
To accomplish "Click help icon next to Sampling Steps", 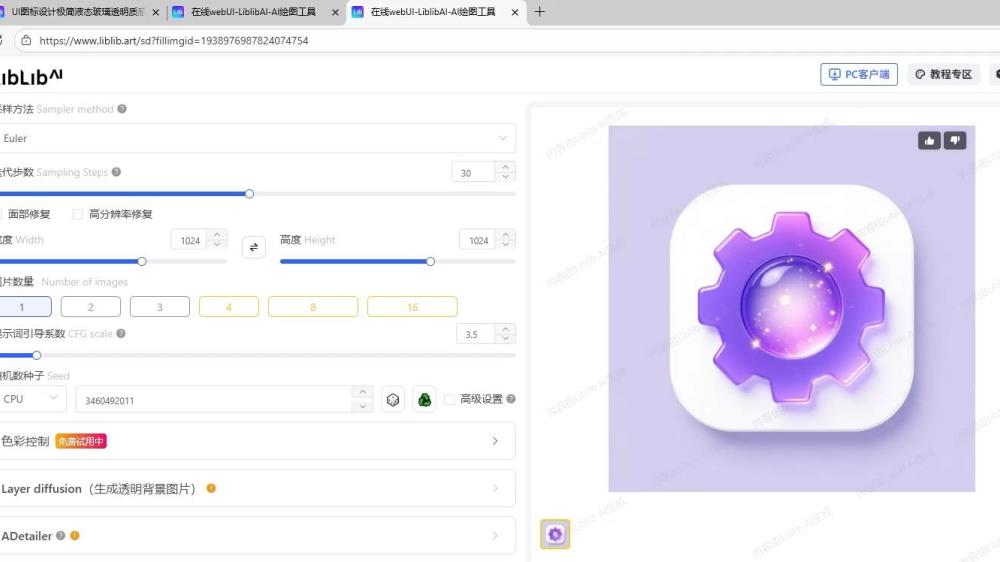I will coord(116,172).
